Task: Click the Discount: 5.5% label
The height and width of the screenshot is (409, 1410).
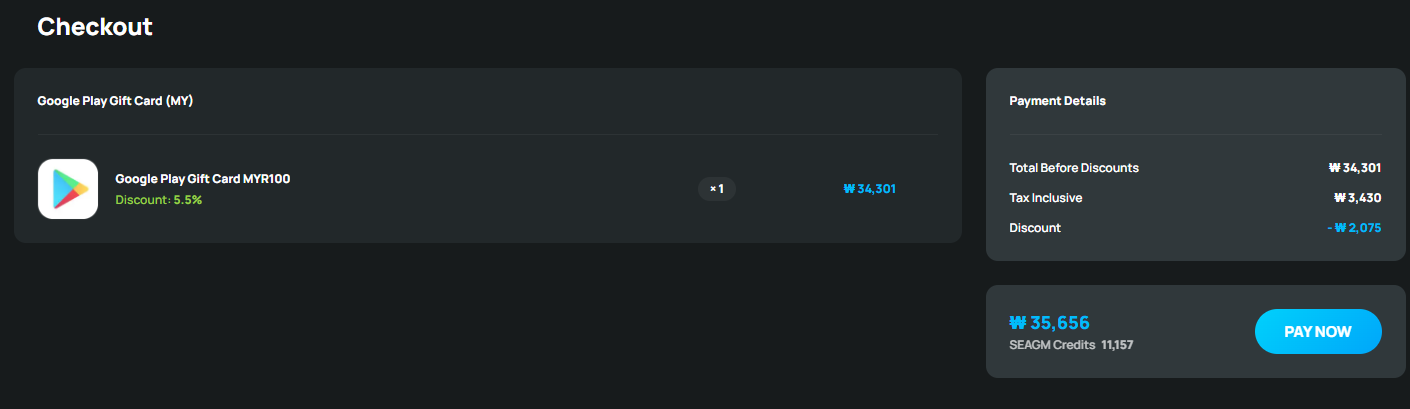Action: tap(159, 200)
